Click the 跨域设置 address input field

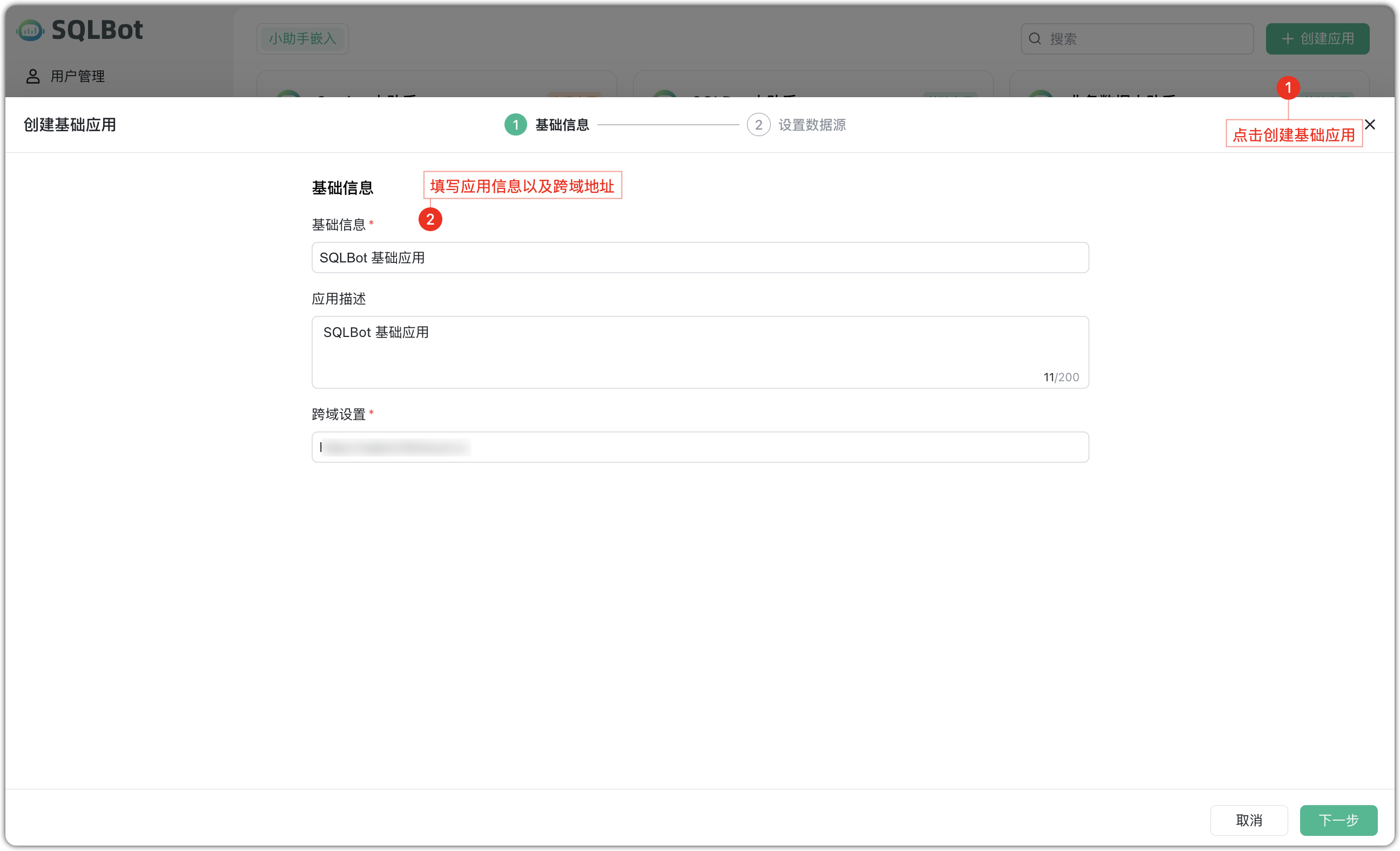point(700,447)
